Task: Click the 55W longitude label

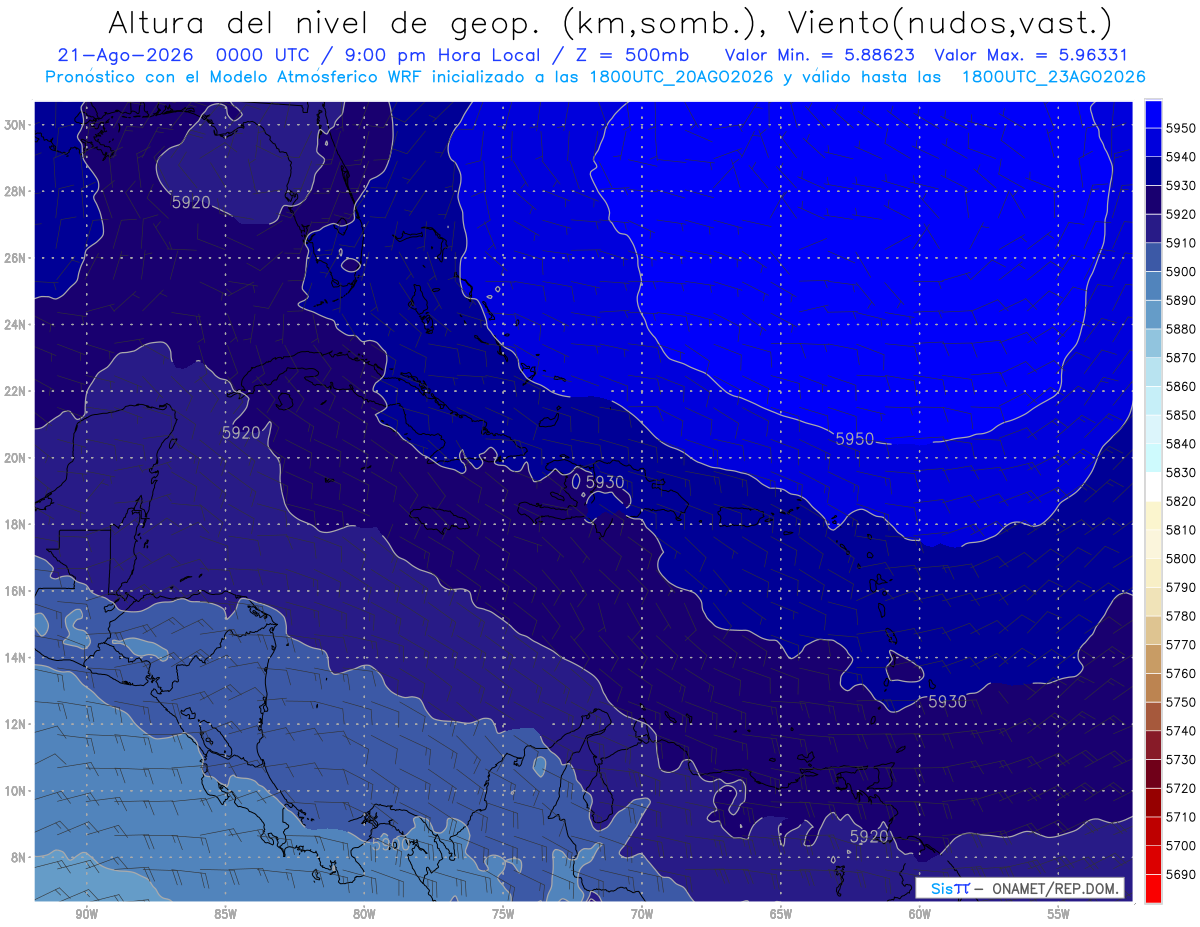Action: [1059, 914]
